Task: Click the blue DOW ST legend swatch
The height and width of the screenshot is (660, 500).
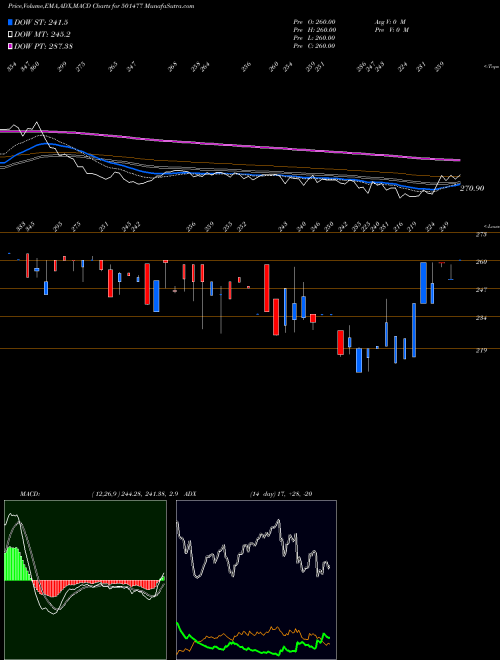Action: [11, 22]
